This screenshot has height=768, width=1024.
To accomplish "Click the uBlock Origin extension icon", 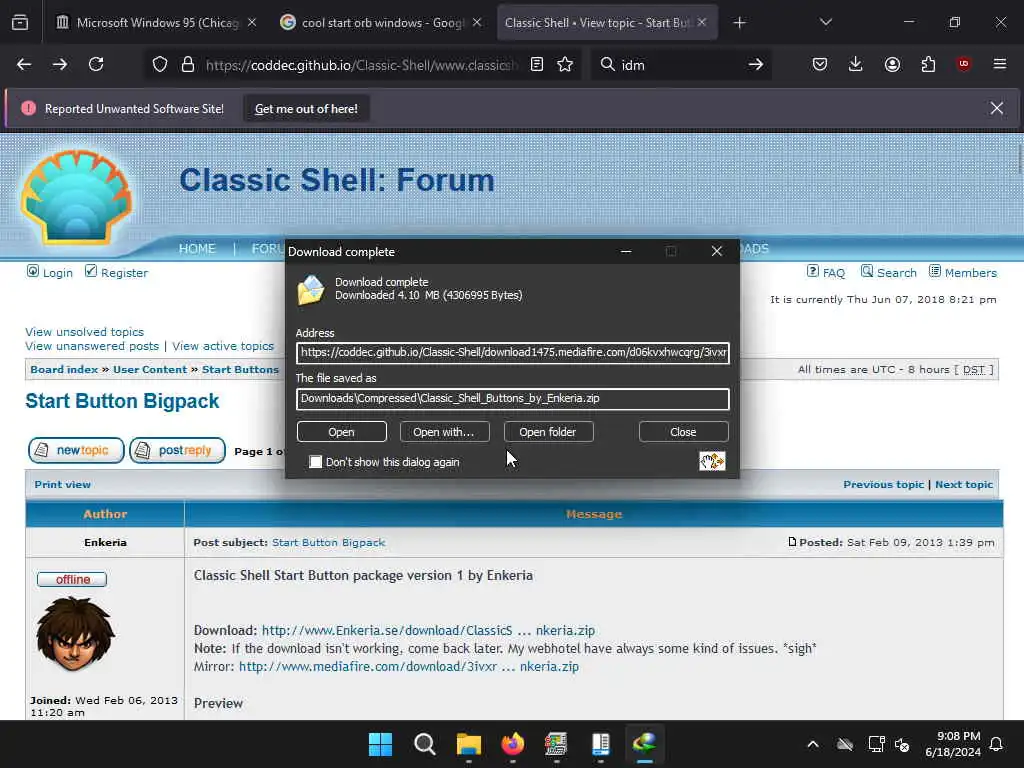I will 964,64.
